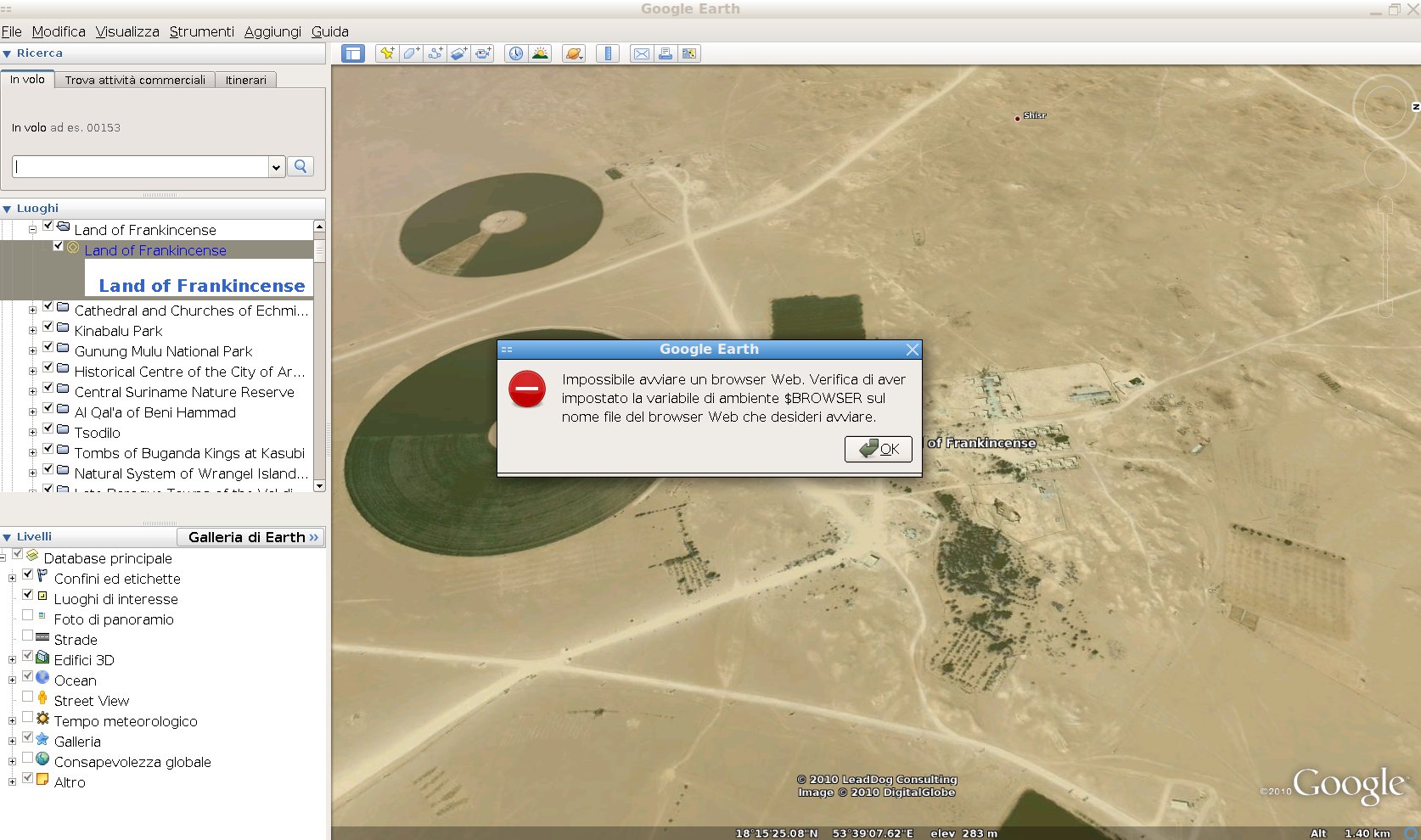Show sunlight across the landscape icon
1421x840 pixels.
(x=540, y=53)
